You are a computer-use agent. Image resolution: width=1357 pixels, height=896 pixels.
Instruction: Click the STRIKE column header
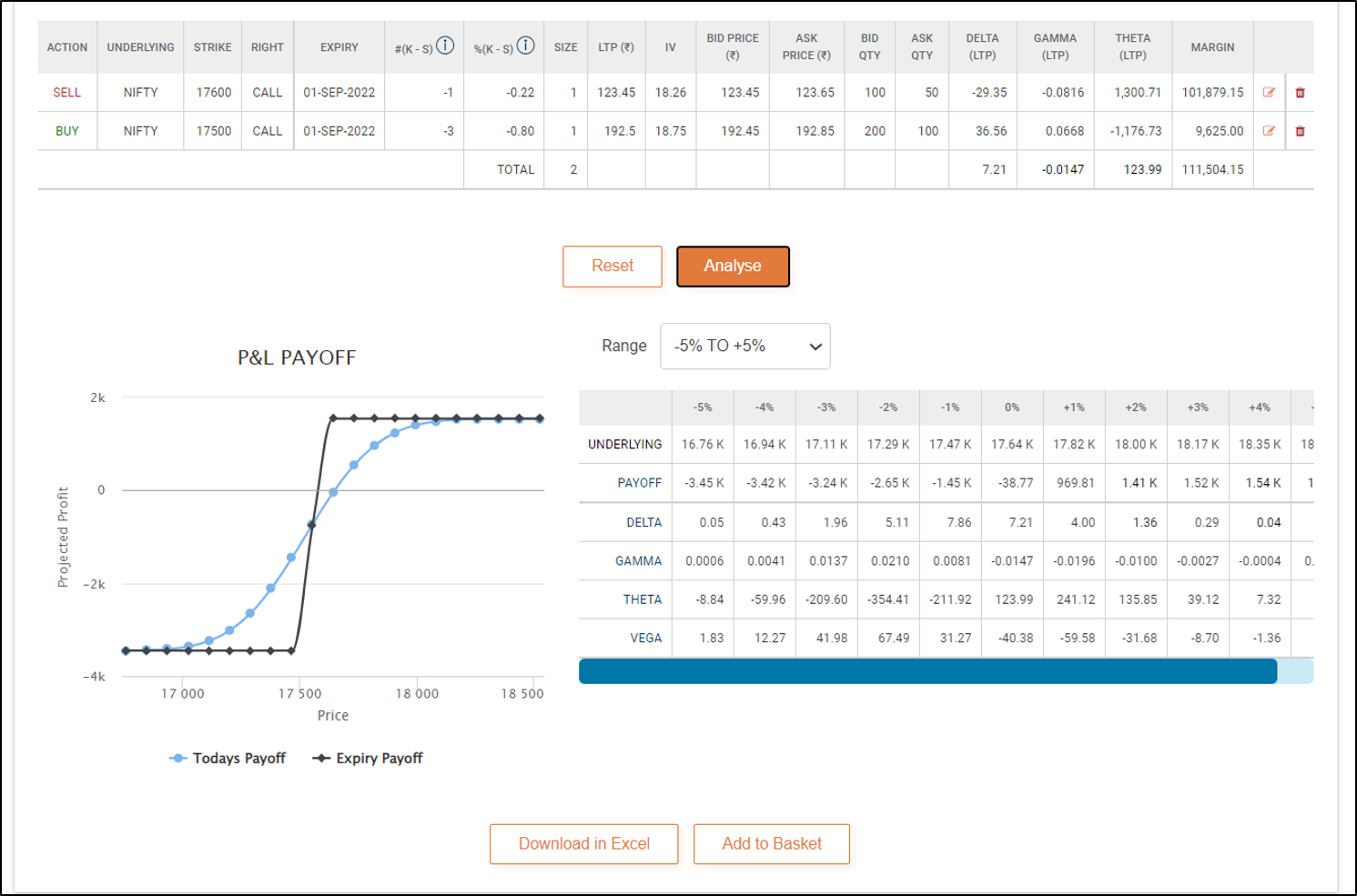[x=212, y=47]
